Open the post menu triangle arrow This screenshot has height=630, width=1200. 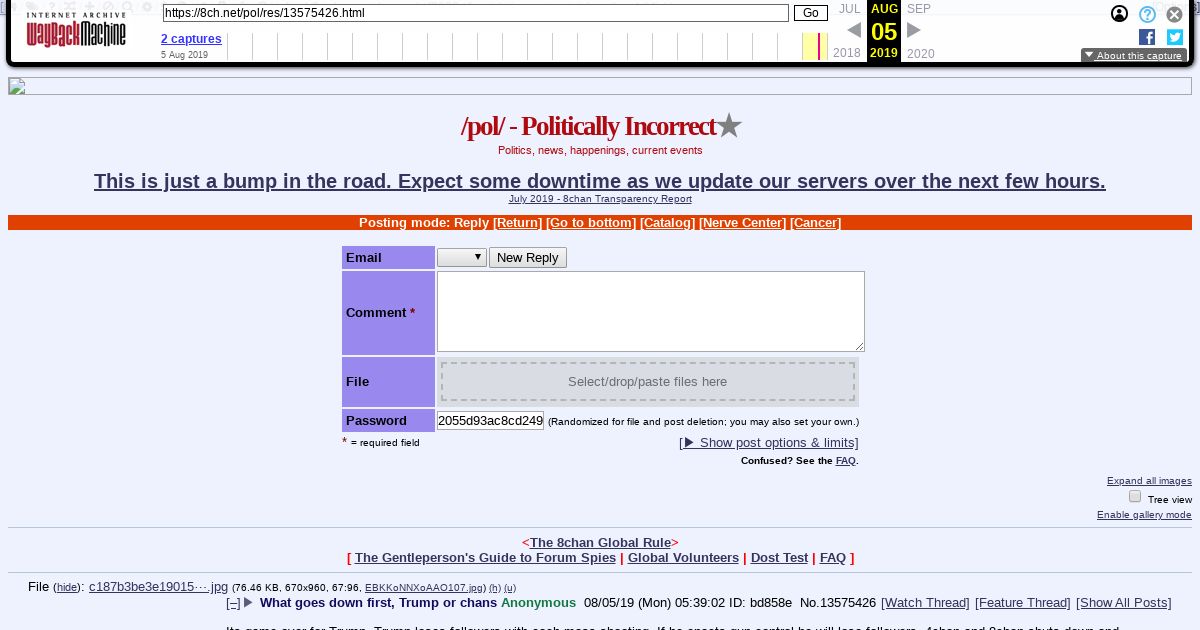pos(249,603)
